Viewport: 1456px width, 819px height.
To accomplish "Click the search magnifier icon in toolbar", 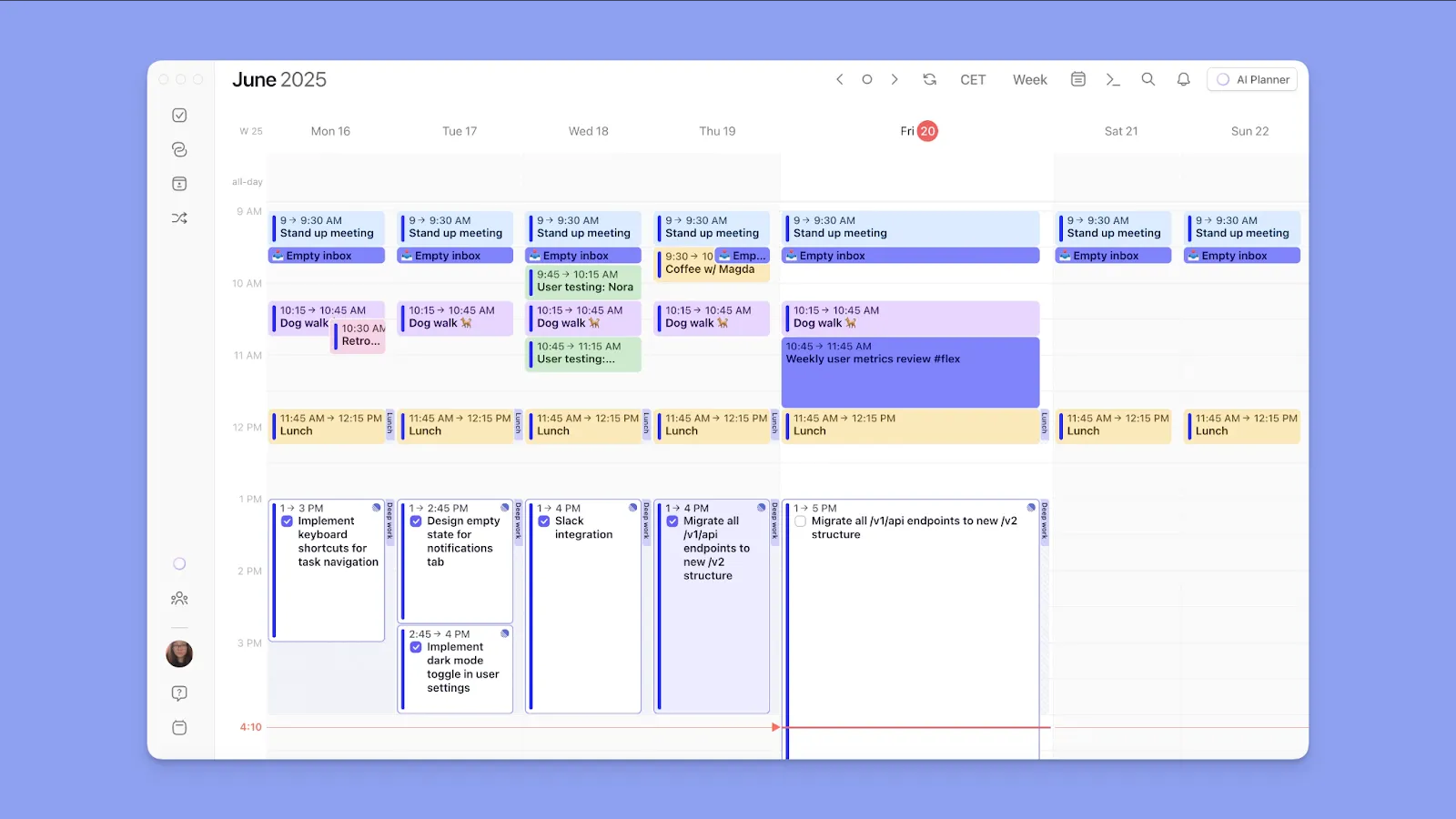I will [x=1148, y=79].
